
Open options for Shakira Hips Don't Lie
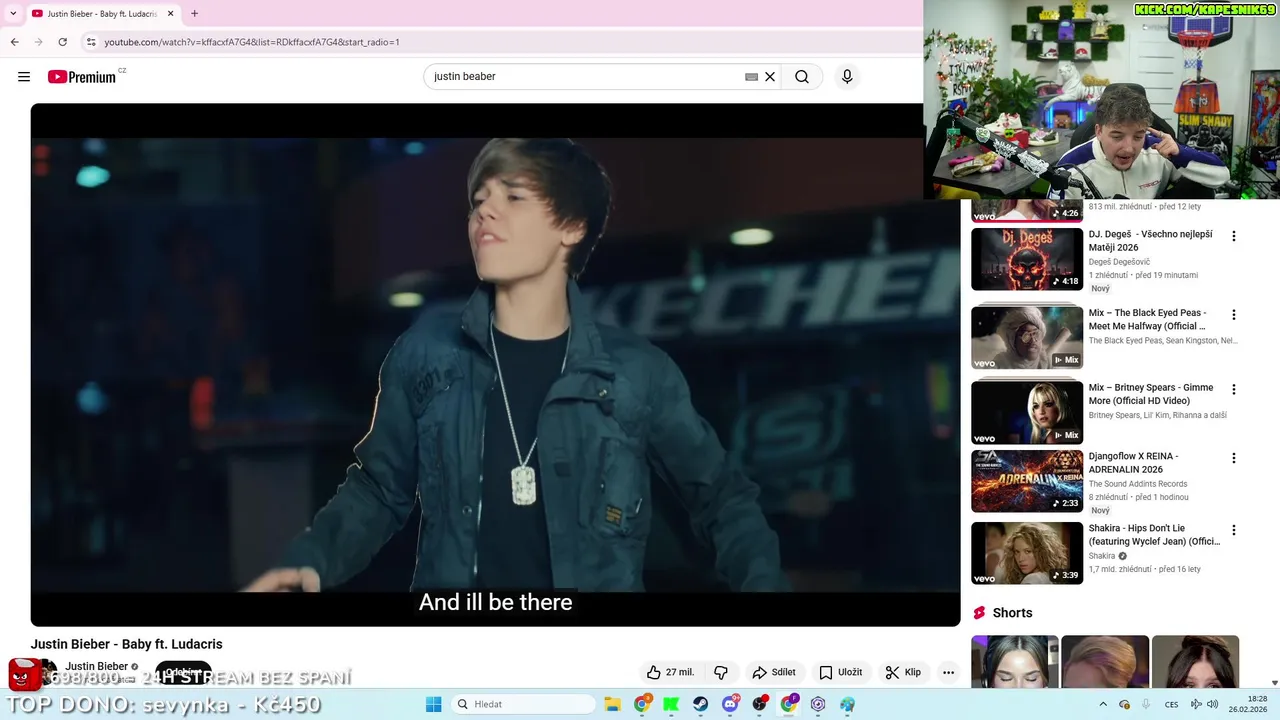1233,530
